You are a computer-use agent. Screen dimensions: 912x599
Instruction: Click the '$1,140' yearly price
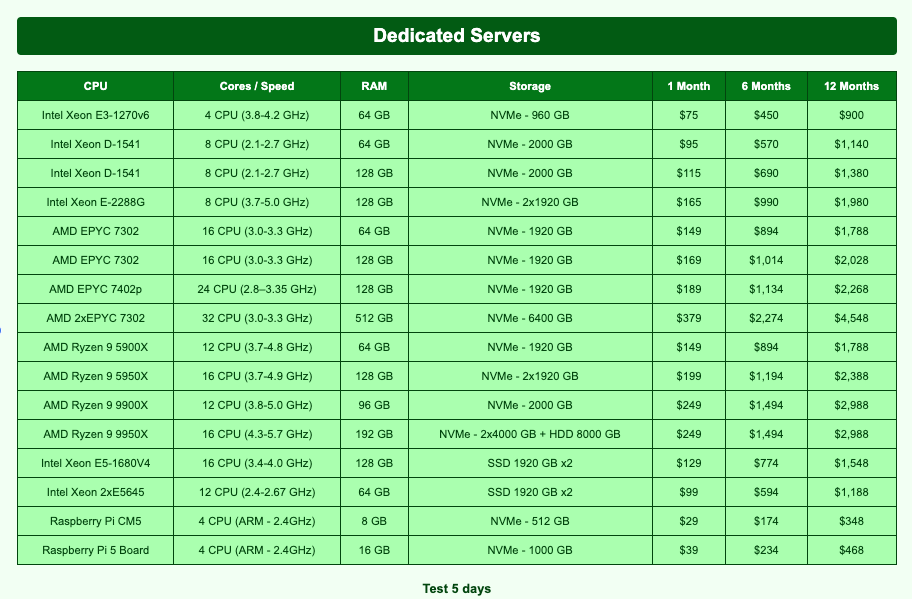(x=852, y=144)
